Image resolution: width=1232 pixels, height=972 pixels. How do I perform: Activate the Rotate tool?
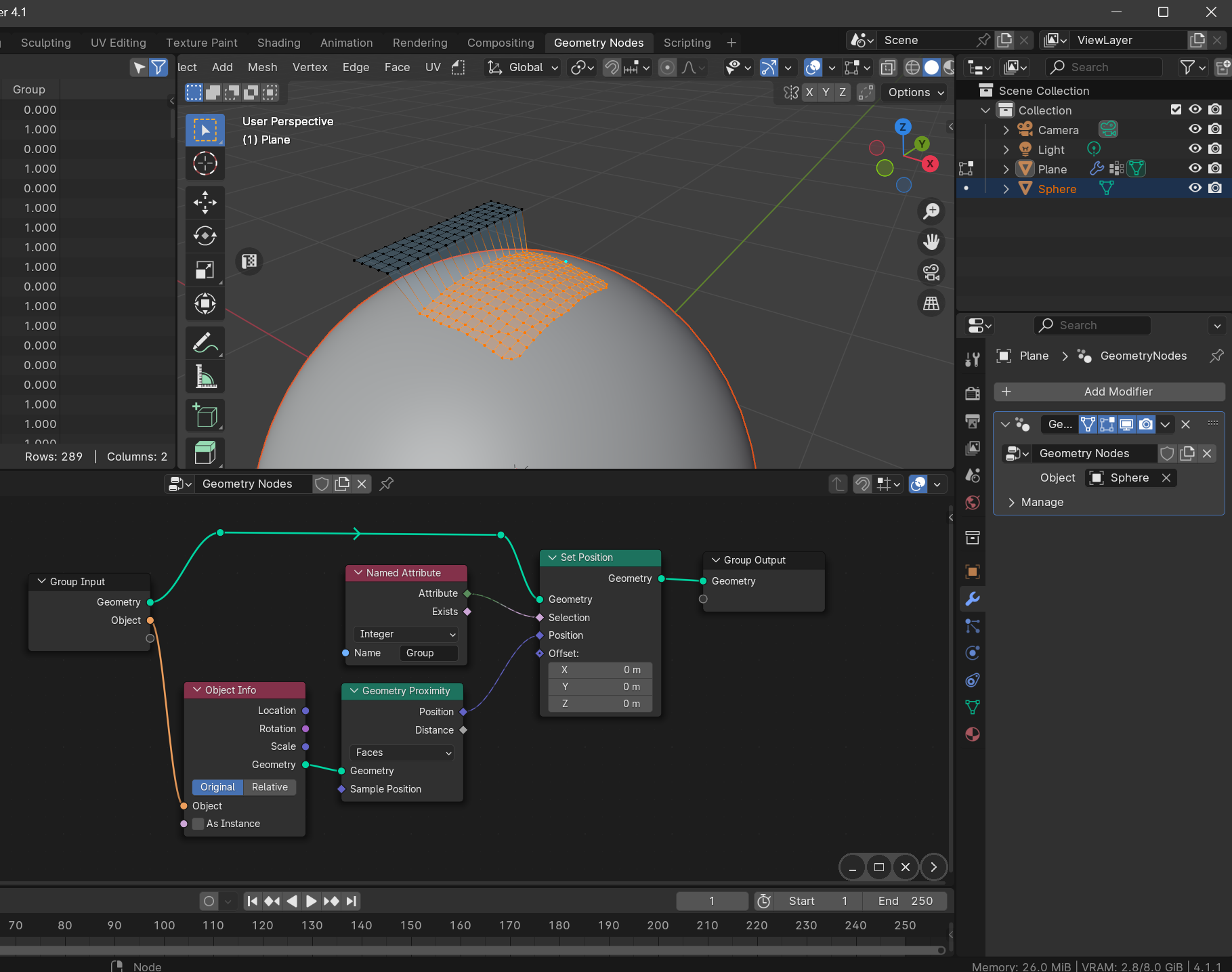(205, 236)
